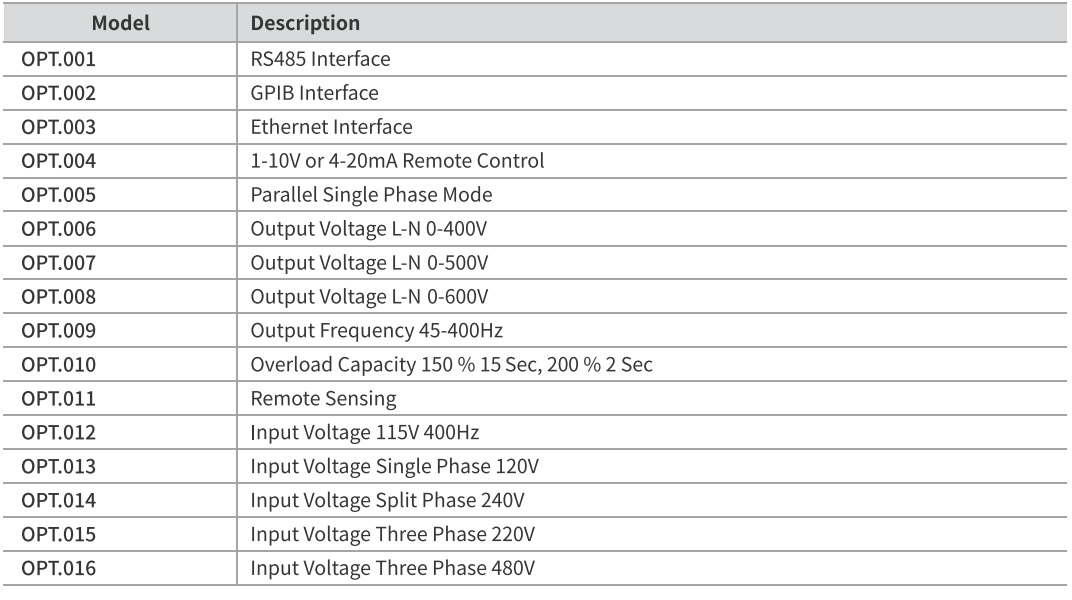Viewport: 1072px width, 600px height.
Task: Select the OPT.004 model cell
Action: (59, 161)
